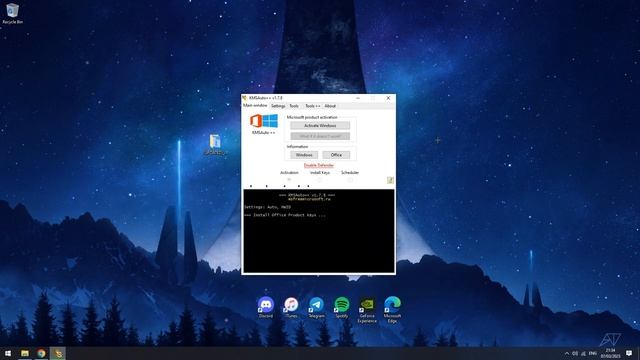Open the About tab
The height and width of the screenshot is (360, 640).
click(330, 106)
